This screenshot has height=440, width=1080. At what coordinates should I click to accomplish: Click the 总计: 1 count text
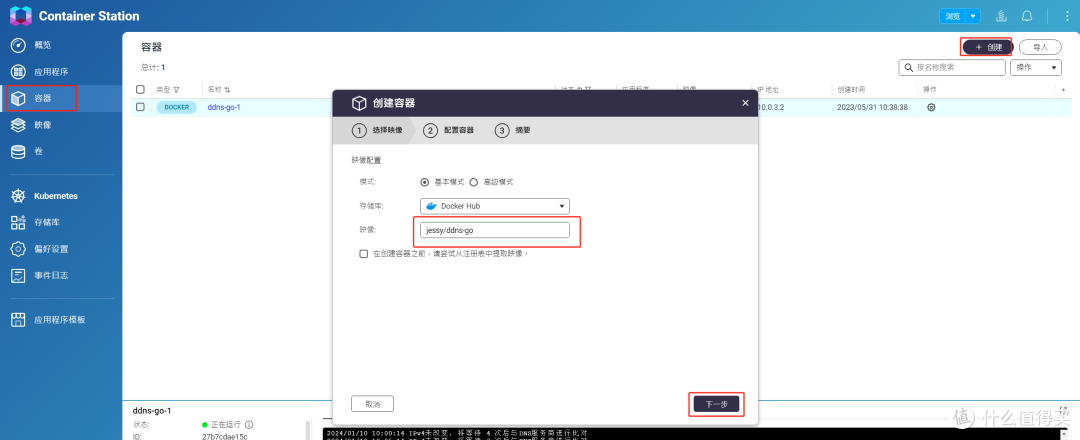coord(153,67)
